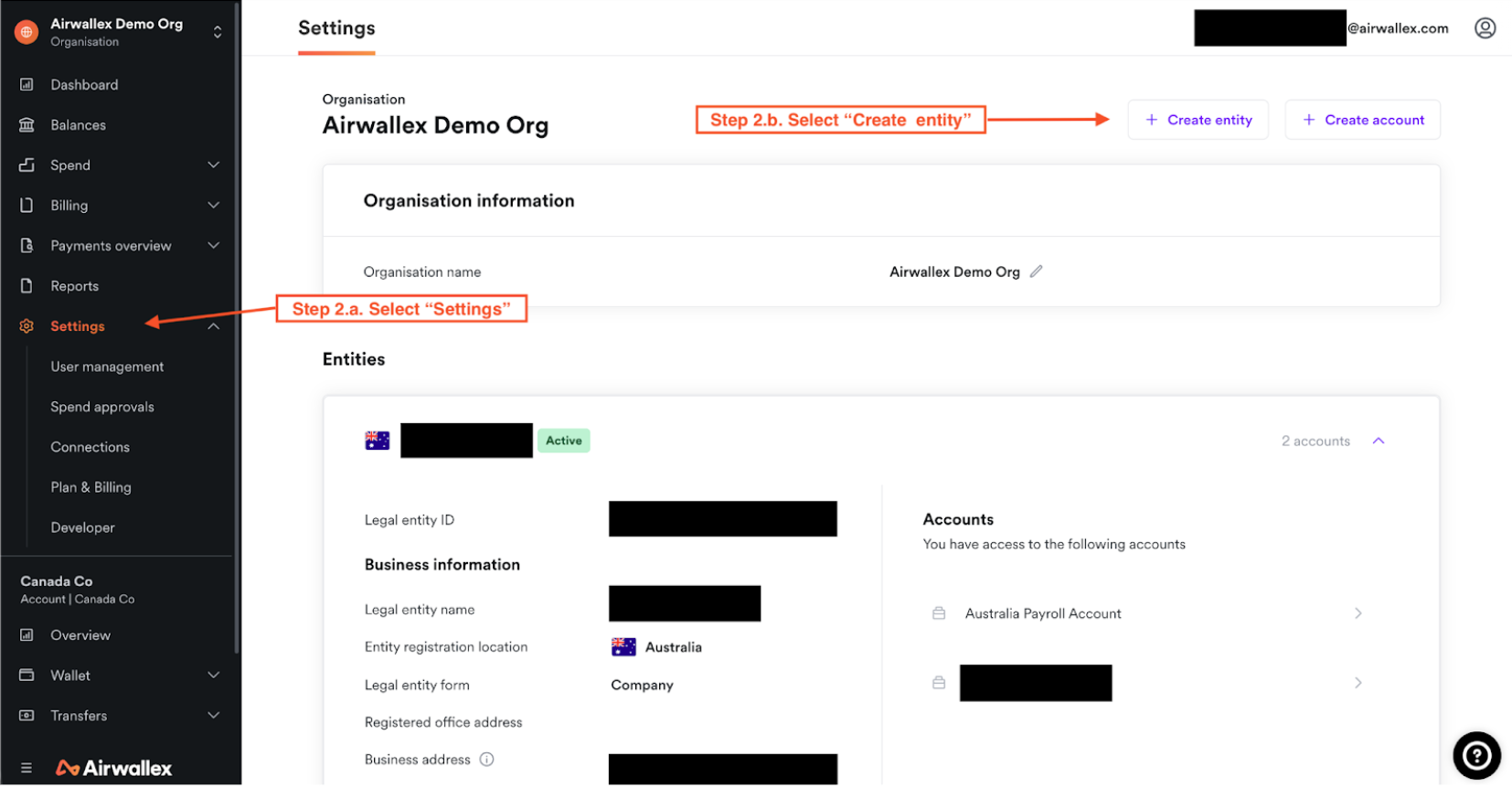Click the Reports document icon
The height and width of the screenshot is (788, 1512).
[27, 286]
